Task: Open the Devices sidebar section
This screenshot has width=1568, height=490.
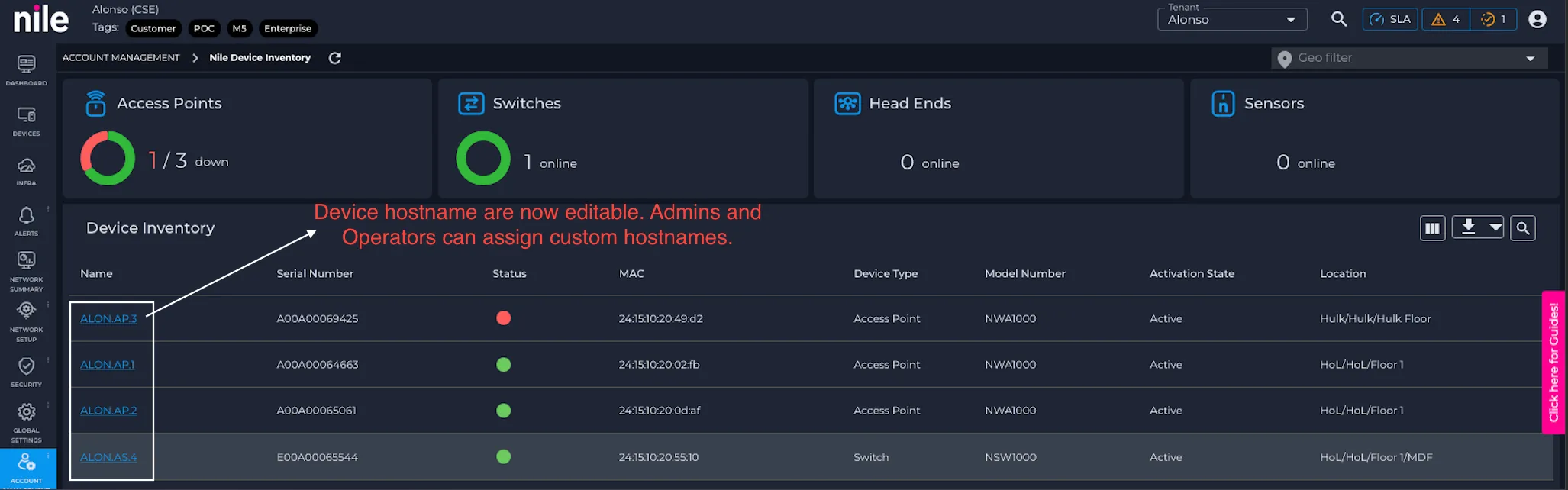Action: click(27, 121)
